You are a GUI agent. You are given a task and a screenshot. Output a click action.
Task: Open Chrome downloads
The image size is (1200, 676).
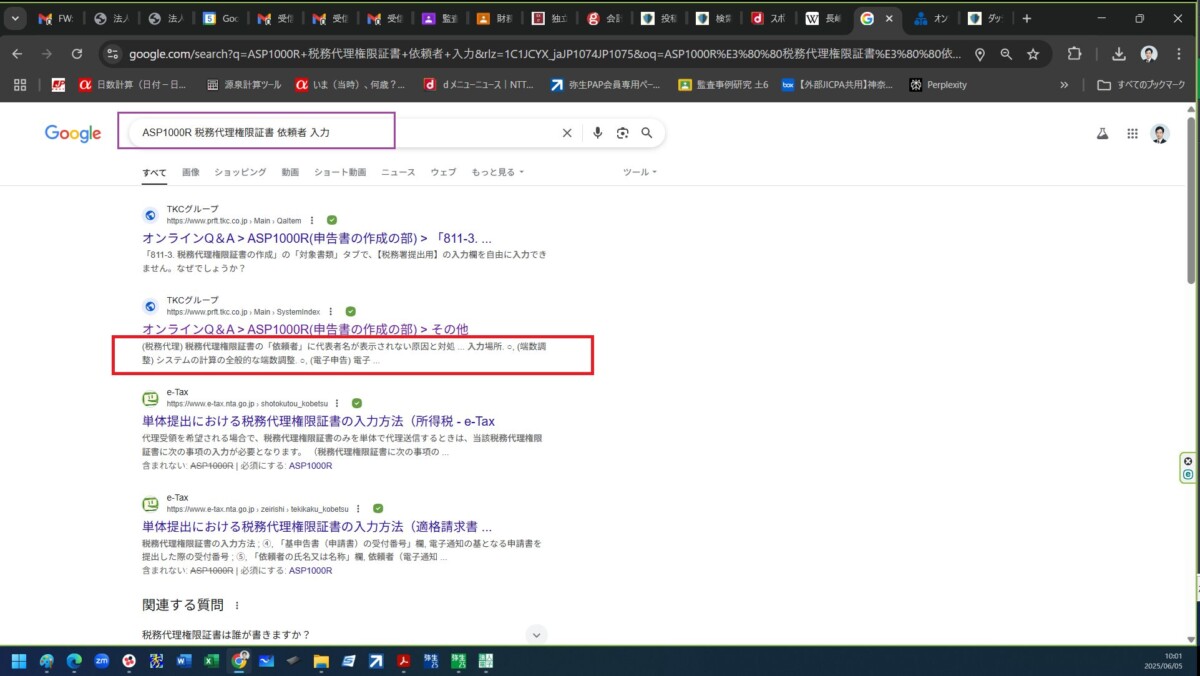click(x=1119, y=54)
